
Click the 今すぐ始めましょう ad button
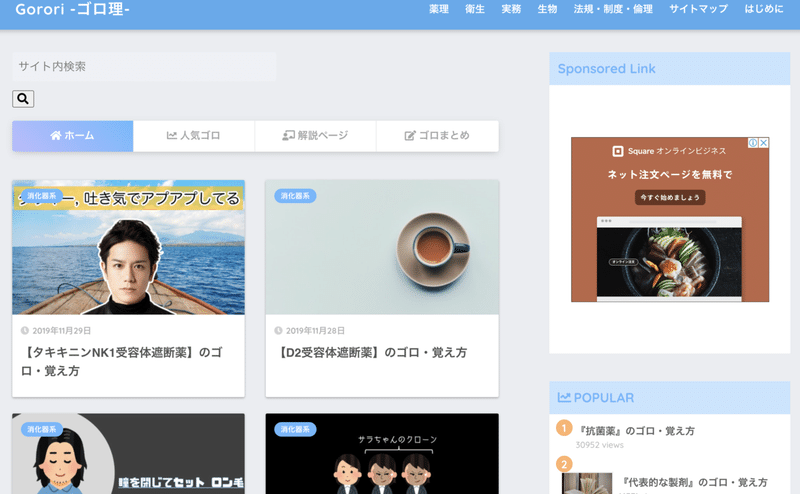[670, 197]
